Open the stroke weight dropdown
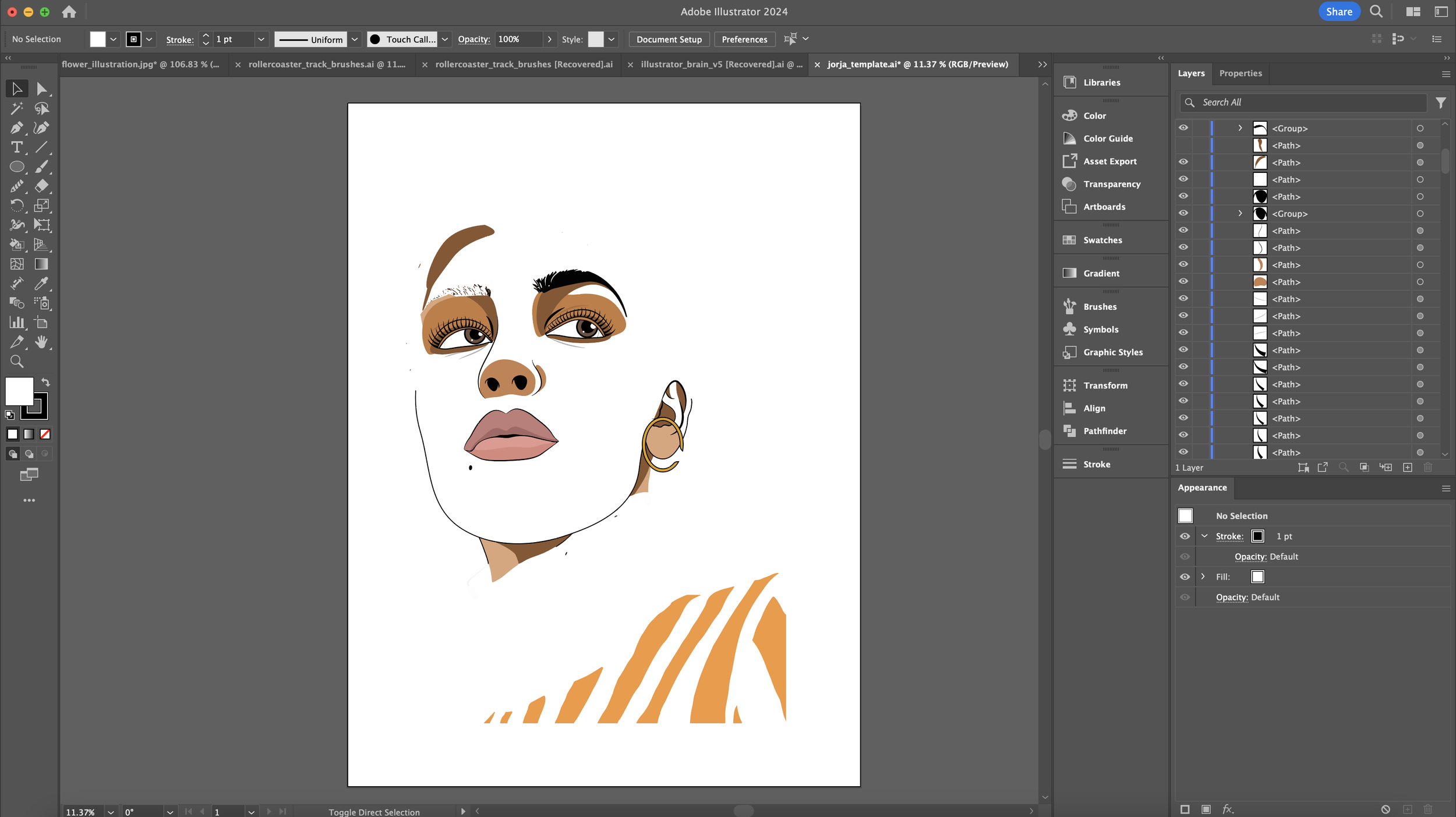 261,39
